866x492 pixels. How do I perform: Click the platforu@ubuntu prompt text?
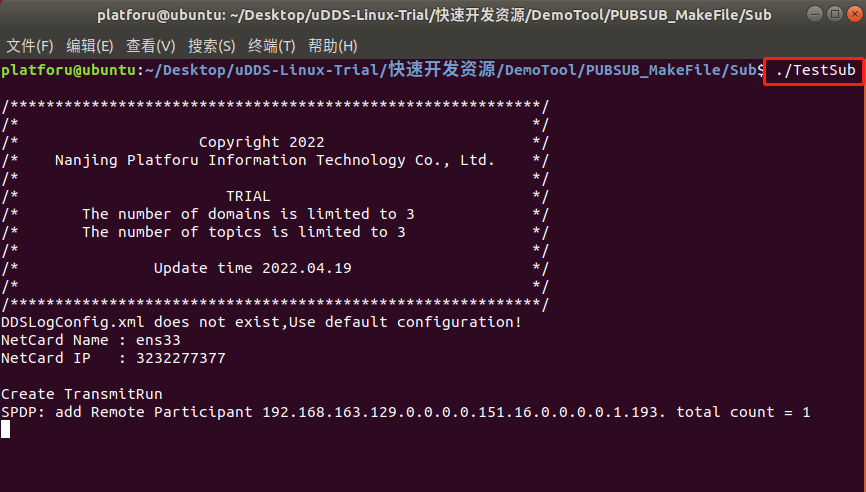tap(68, 70)
